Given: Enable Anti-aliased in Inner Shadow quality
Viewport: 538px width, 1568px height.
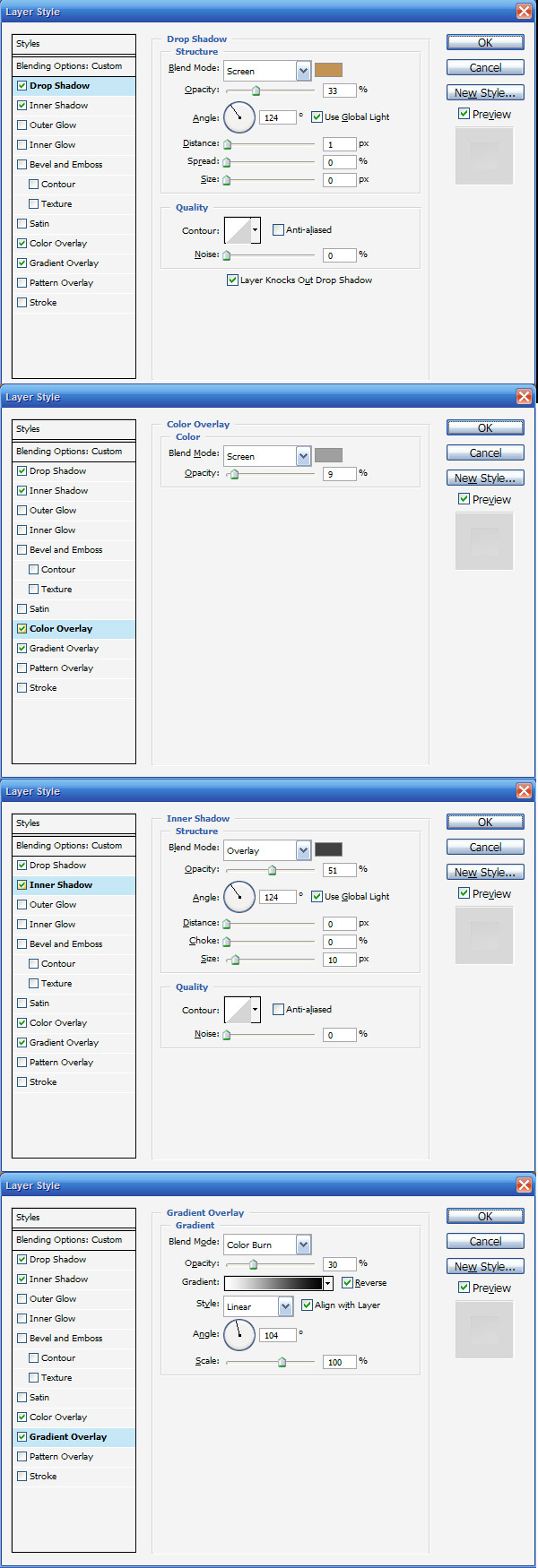Looking at the screenshot, I should tap(278, 1010).
